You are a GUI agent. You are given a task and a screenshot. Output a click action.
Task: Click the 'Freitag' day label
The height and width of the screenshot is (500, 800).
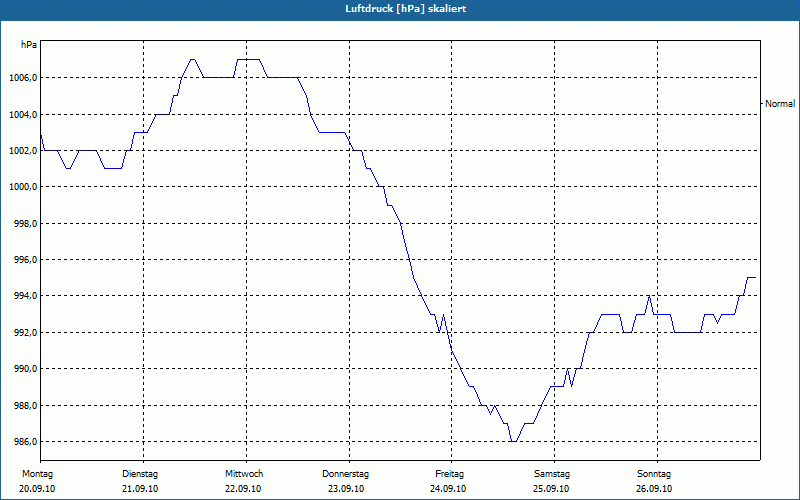[449, 474]
